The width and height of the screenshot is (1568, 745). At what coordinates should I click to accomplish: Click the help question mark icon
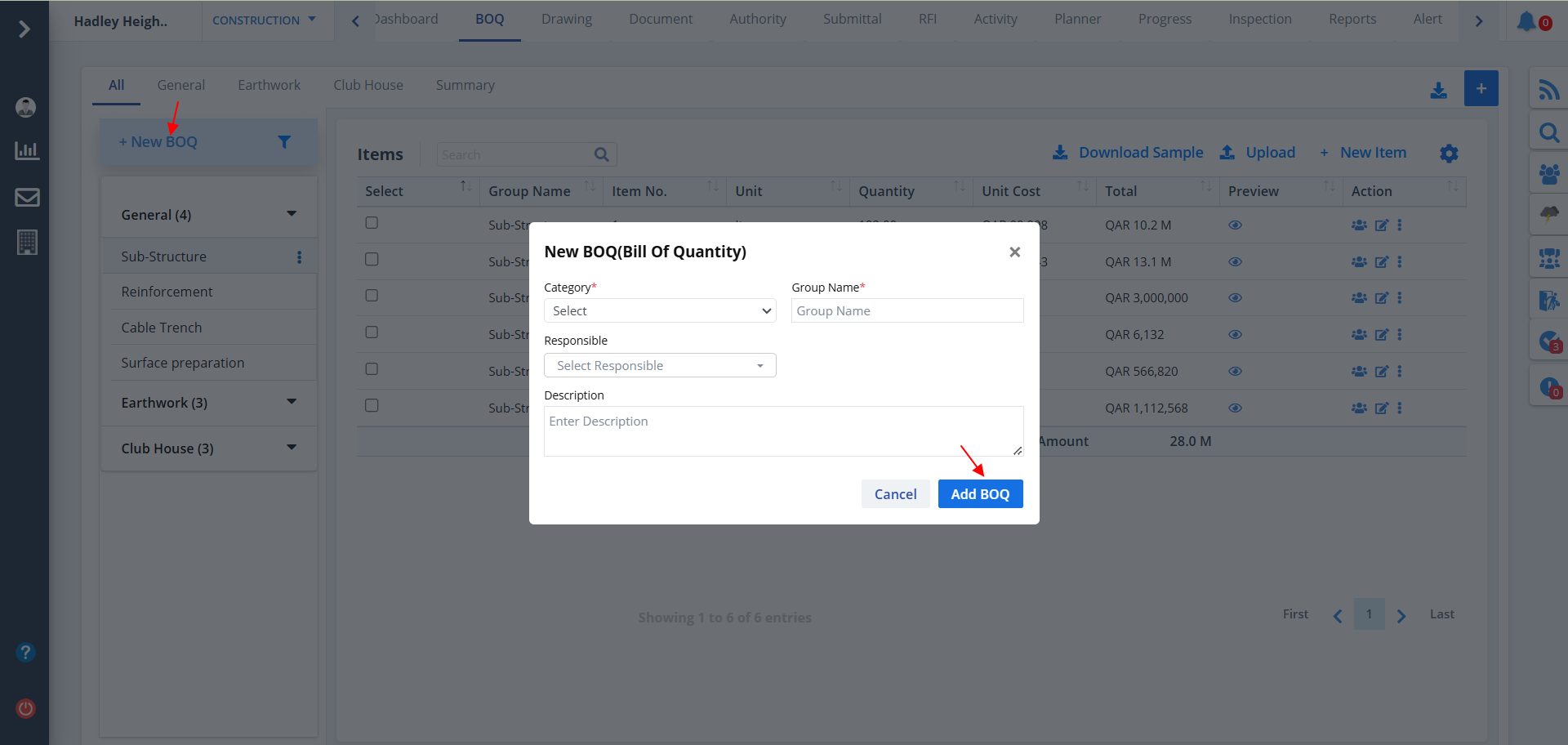[x=26, y=652]
